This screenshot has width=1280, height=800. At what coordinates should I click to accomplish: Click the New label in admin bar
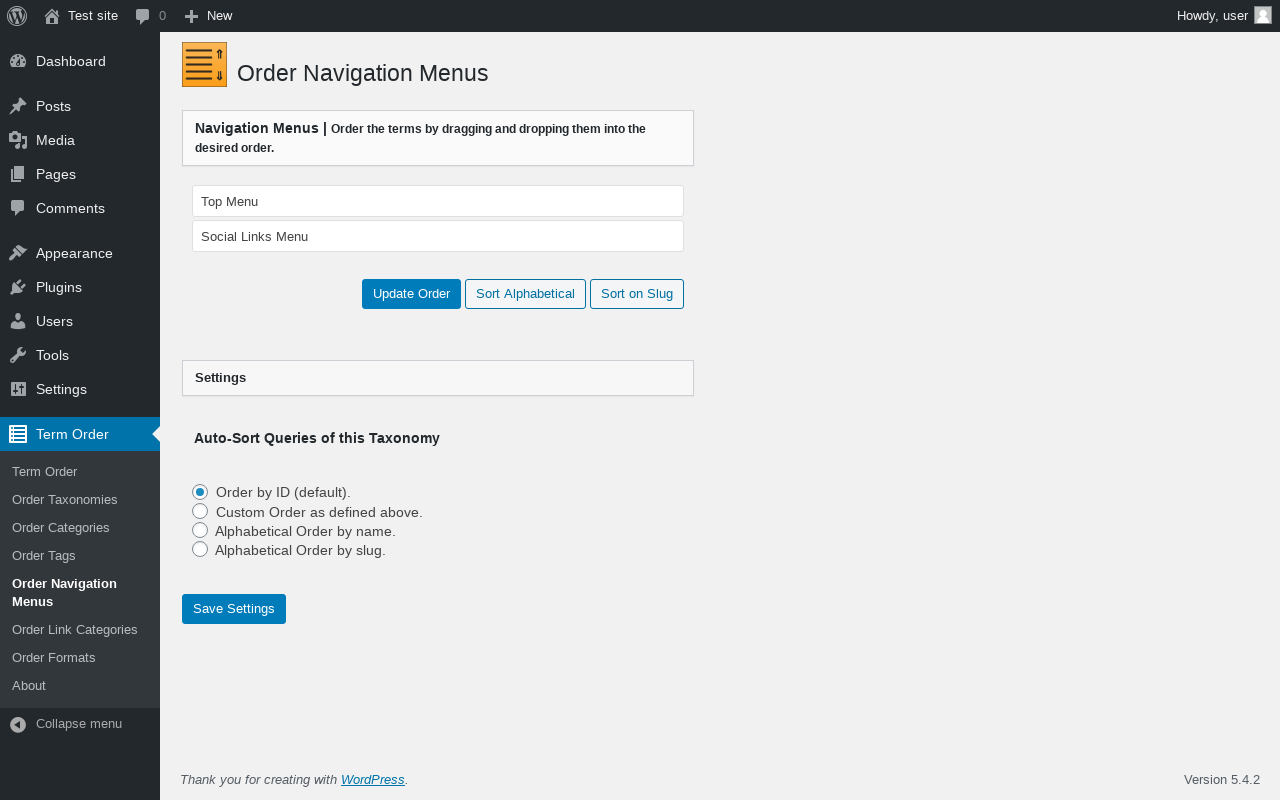point(219,16)
